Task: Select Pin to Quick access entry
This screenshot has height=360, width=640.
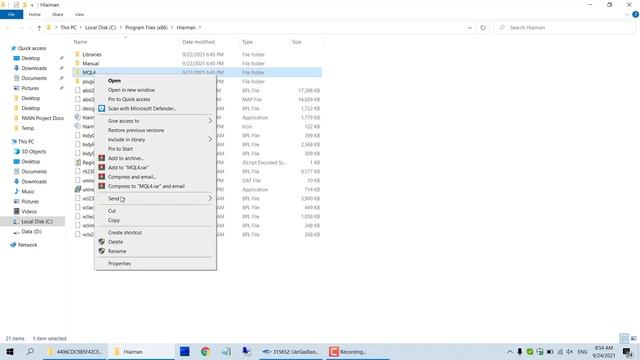Action: coord(129,99)
